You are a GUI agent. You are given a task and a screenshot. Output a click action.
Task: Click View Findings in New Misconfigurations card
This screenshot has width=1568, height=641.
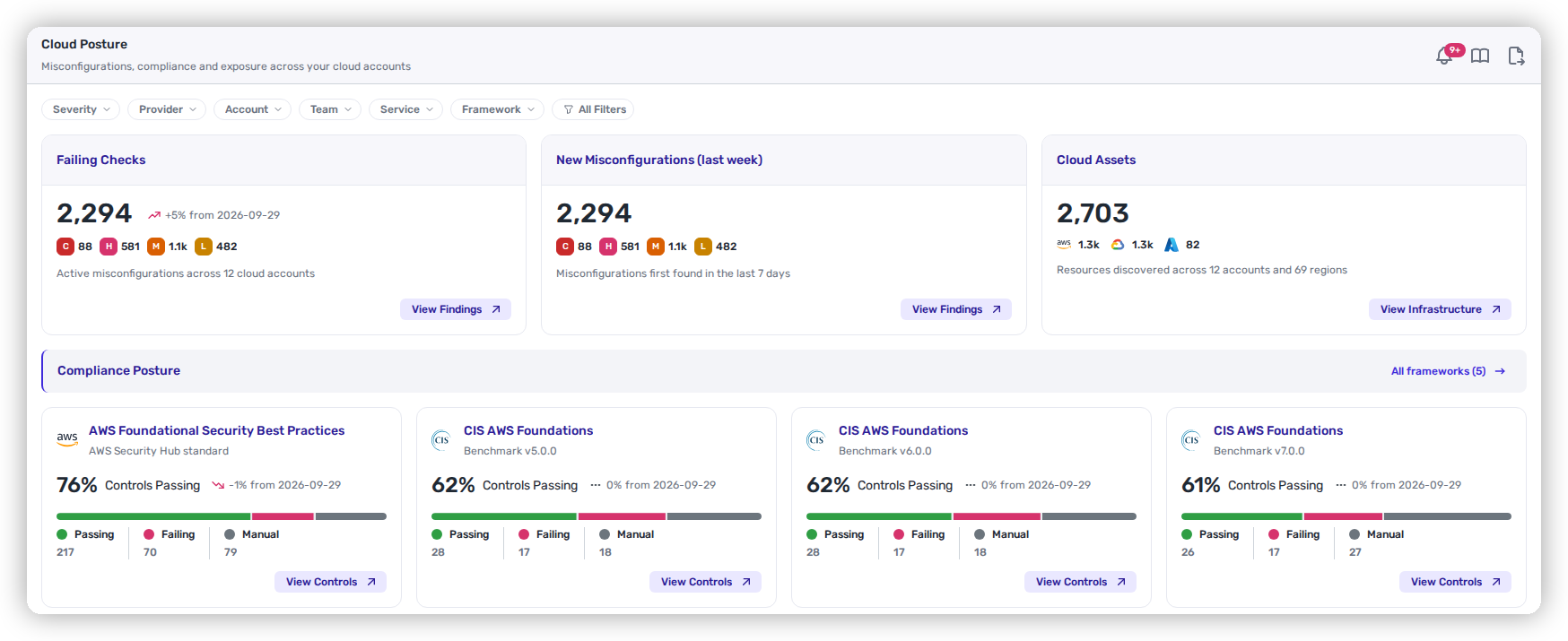(x=956, y=309)
